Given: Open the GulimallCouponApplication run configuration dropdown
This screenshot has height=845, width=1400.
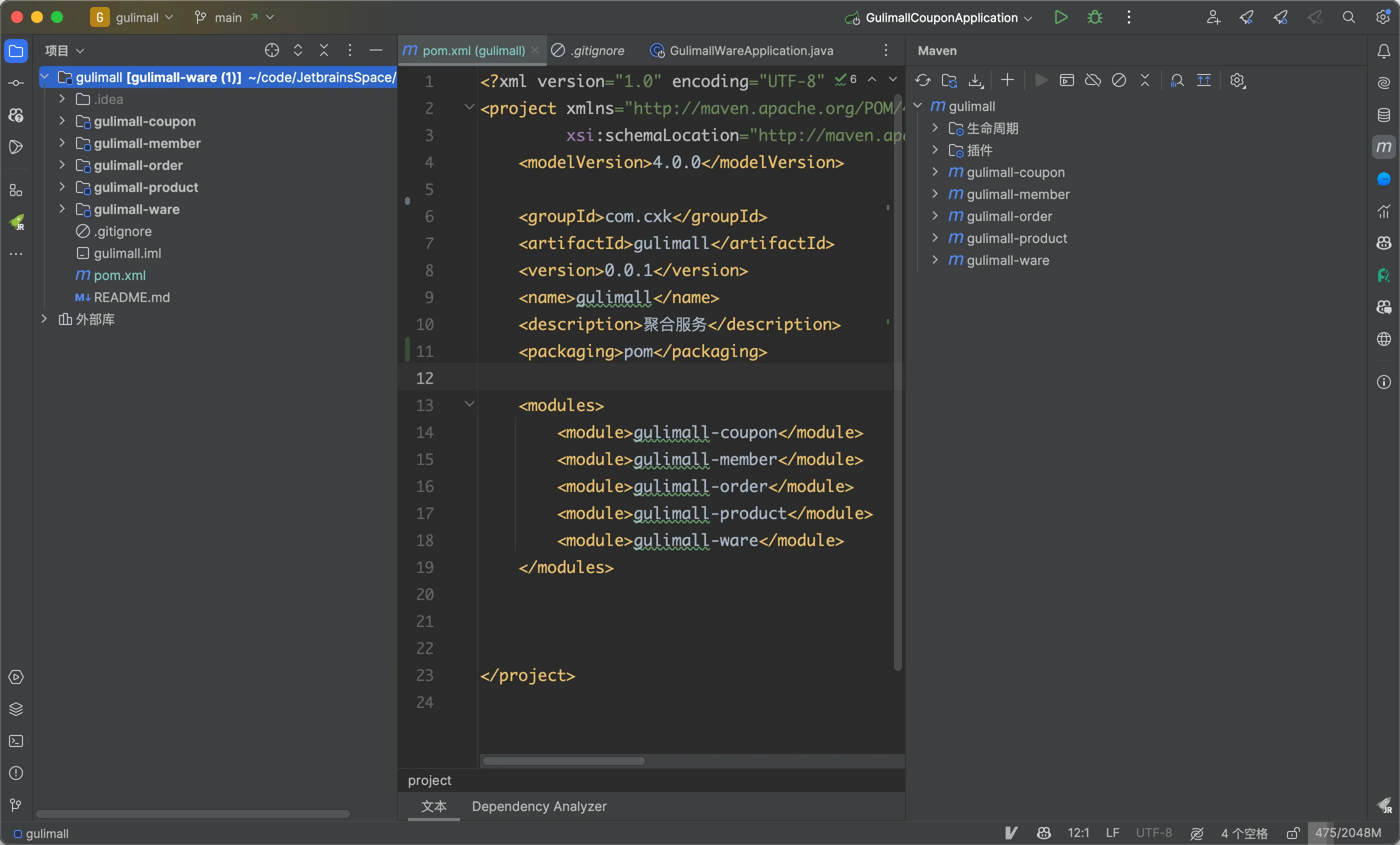Looking at the screenshot, I should pyautogui.click(x=938, y=17).
